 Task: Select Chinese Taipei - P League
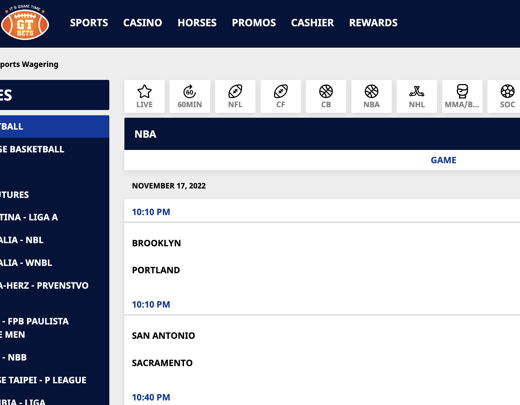(54, 380)
